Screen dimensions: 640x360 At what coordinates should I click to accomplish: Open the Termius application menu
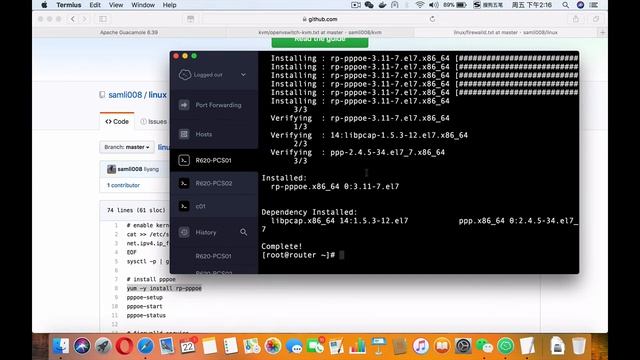pos(69,5)
